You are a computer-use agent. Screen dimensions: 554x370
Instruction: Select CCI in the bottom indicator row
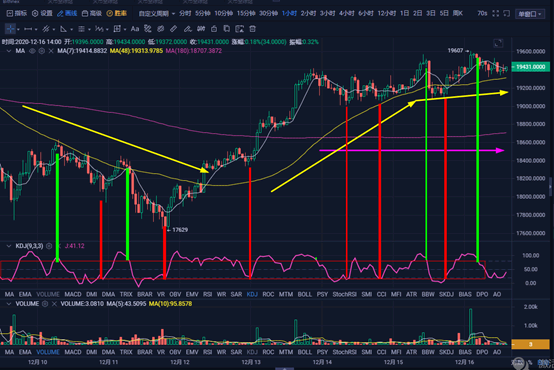[381, 352]
